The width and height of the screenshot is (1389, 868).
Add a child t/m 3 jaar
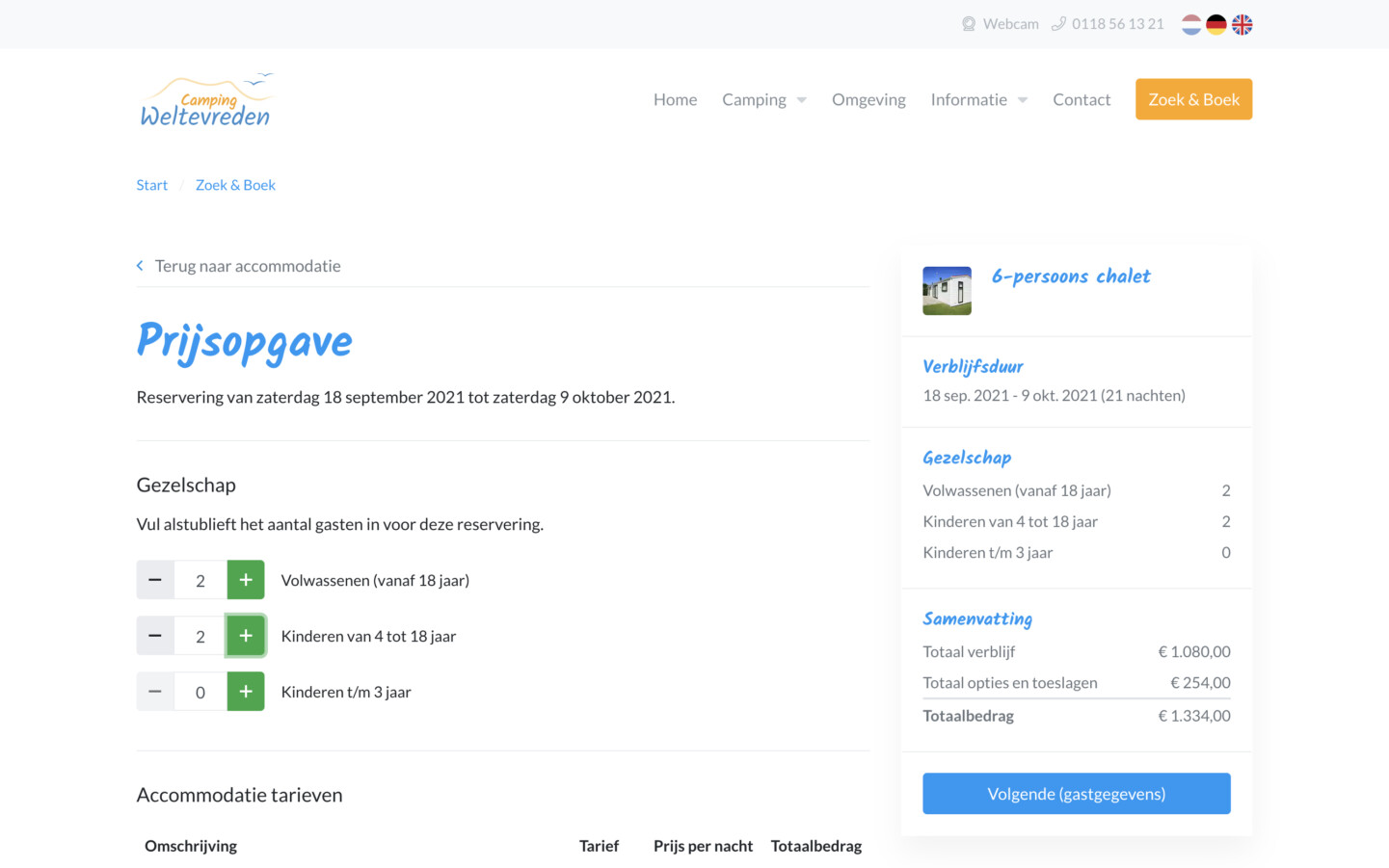tap(246, 692)
